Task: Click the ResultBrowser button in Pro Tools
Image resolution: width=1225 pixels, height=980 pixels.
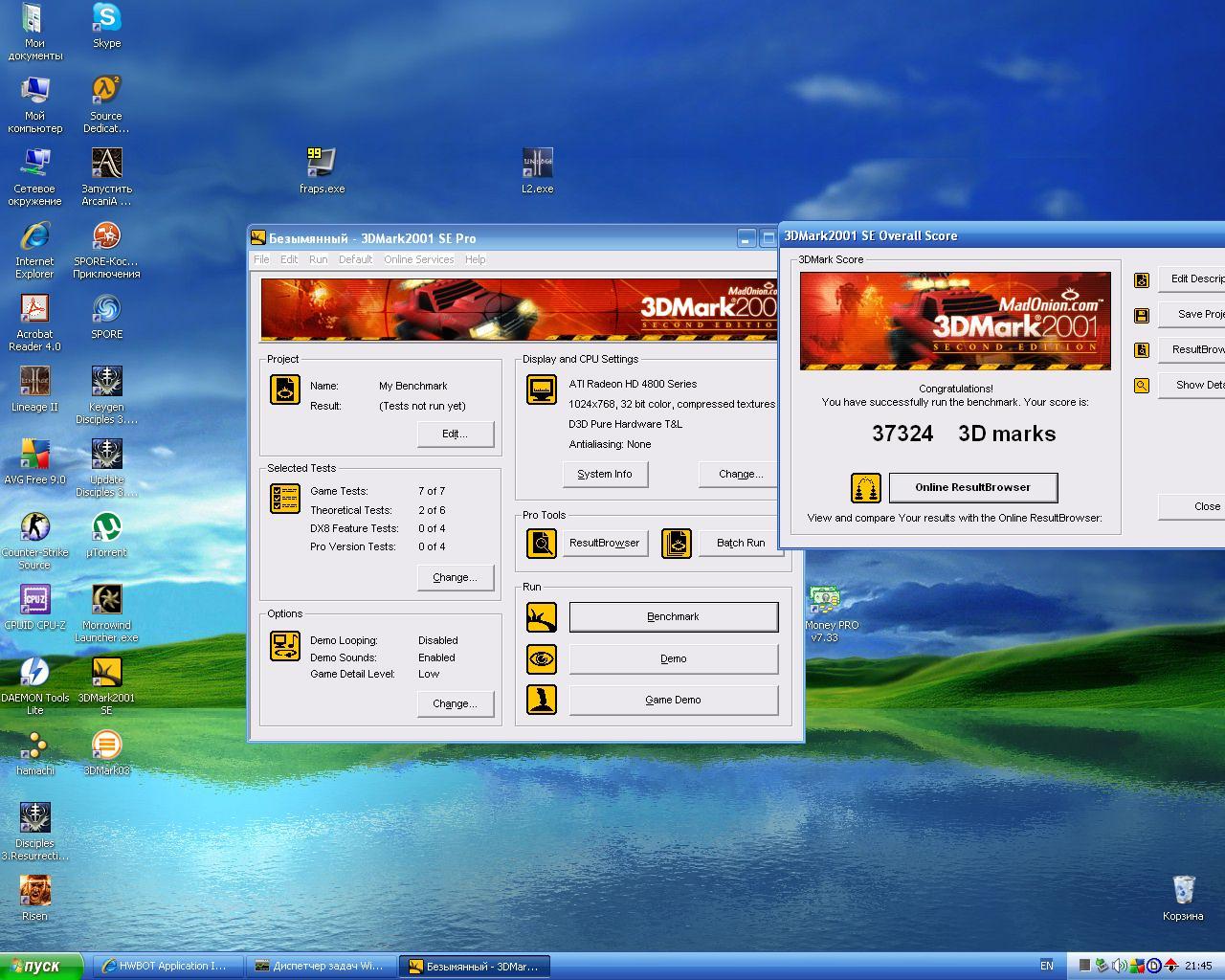Action: tap(605, 543)
